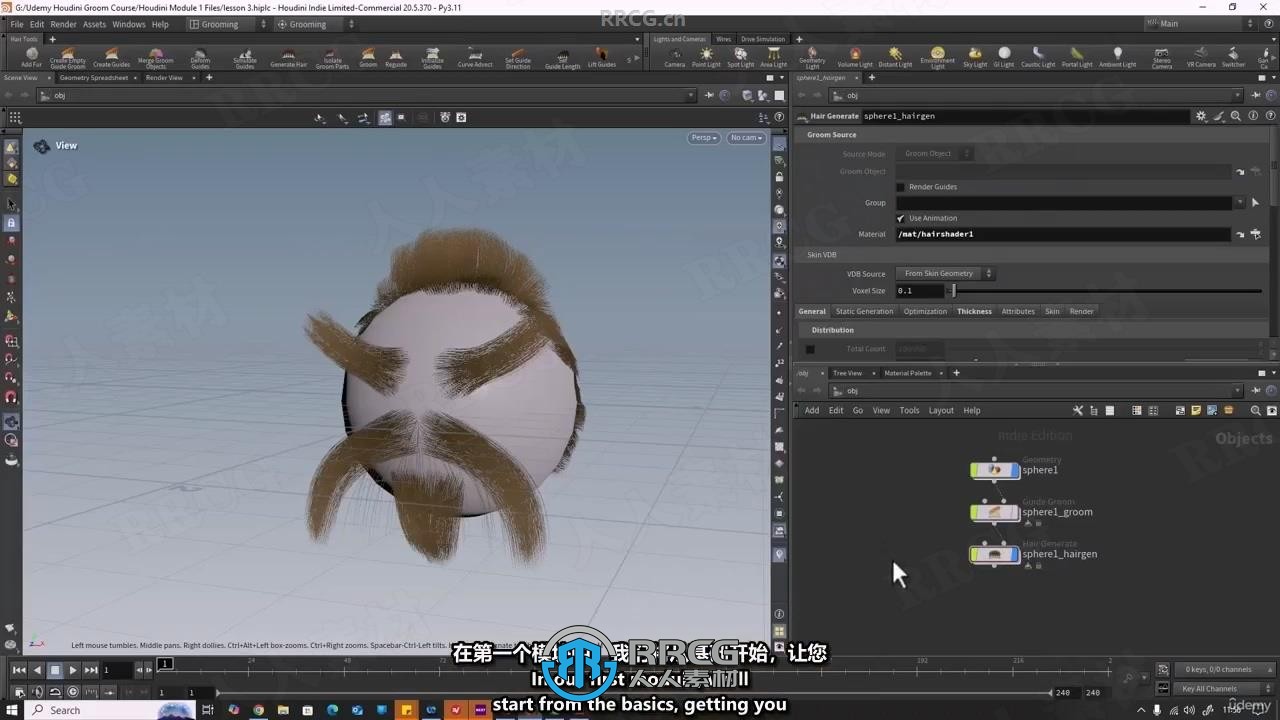Image resolution: width=1280 pixels, height=720 pixels.
Task: Toggle display flag on sphere1_groom node
Action: [x=1017, y=512]
